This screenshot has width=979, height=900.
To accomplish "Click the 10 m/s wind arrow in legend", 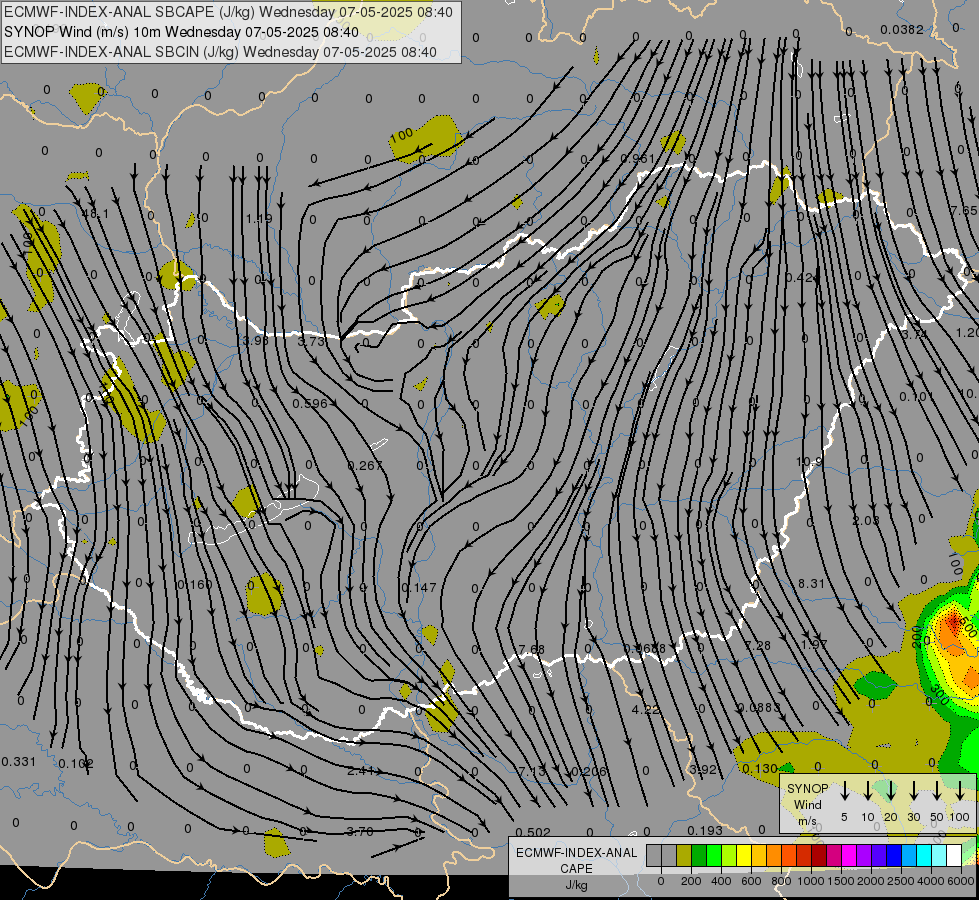I will pos(868,791).
